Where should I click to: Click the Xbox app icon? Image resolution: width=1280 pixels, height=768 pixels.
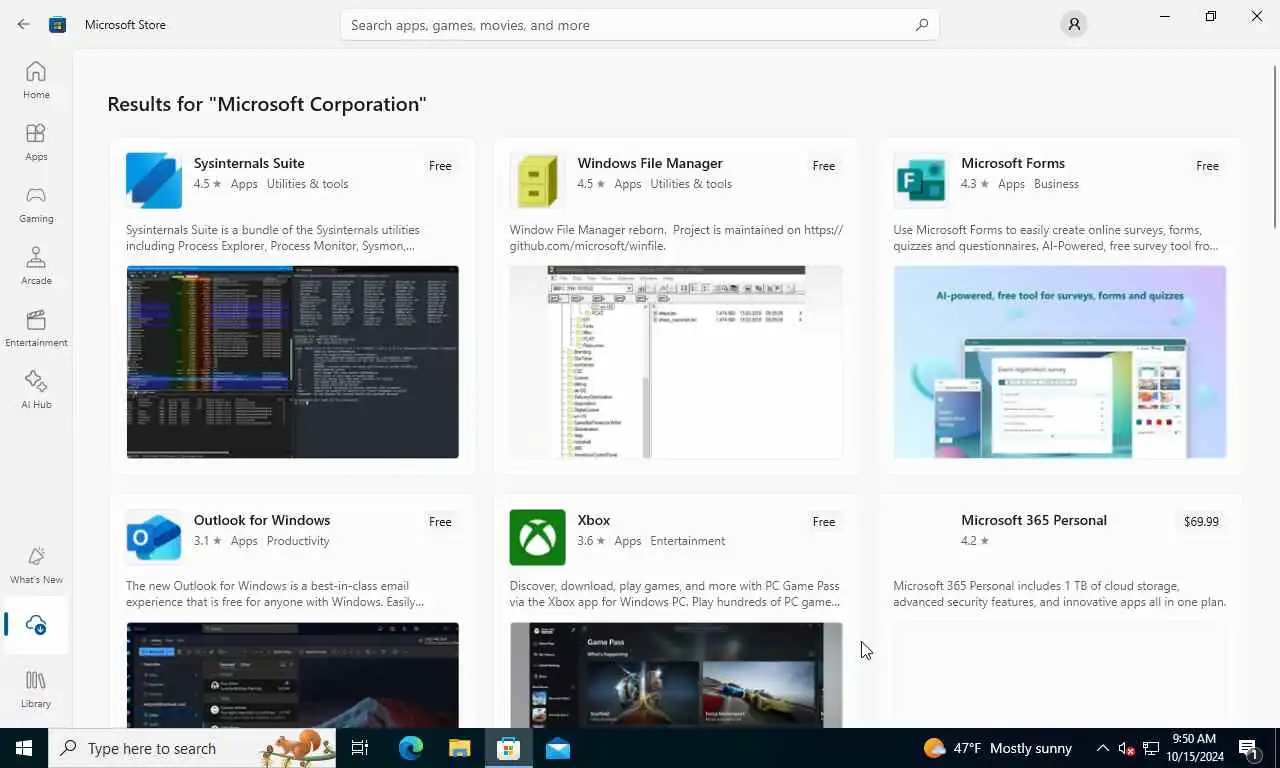pos(537,537)
